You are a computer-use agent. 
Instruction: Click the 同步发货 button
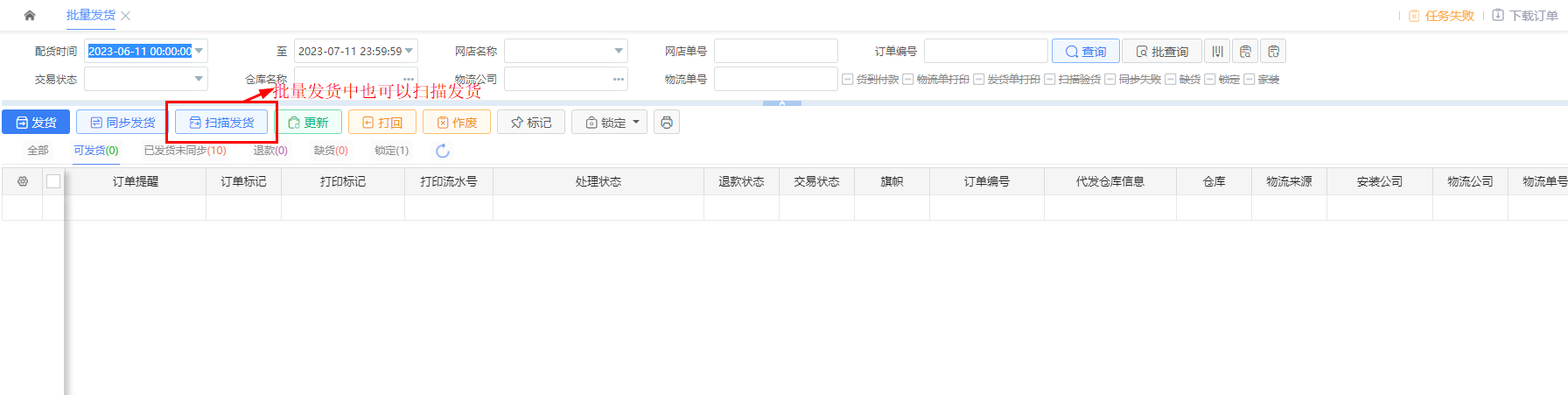pyautogui.click(x=122, y=123)
